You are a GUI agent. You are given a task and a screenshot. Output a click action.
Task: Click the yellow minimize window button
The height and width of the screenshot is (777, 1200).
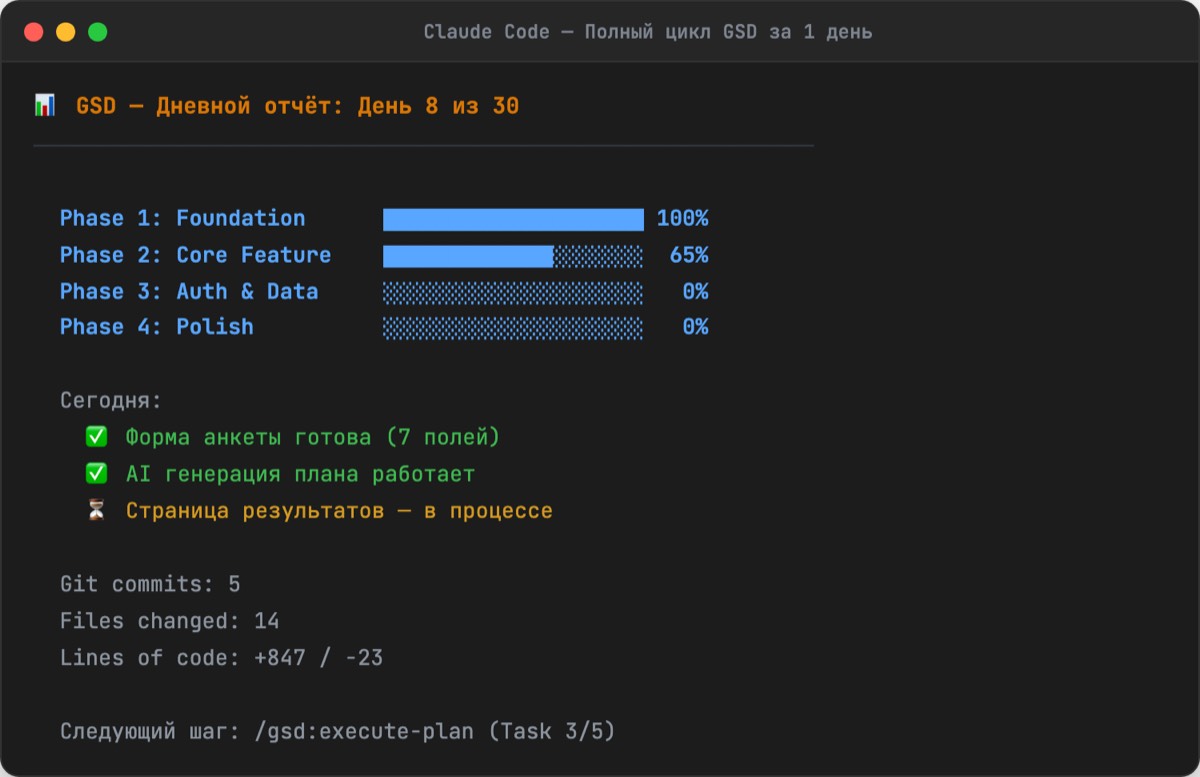tap(66, 32)
